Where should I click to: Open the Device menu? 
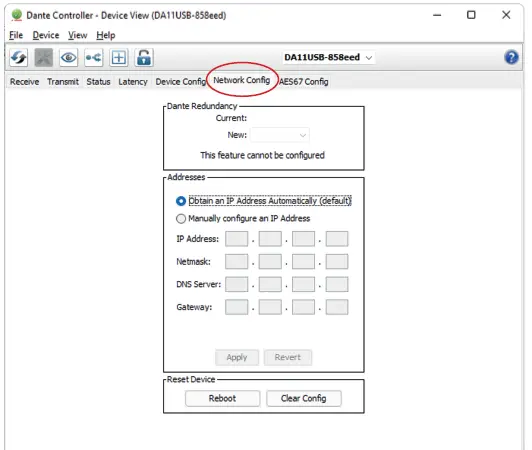(x=46, y=35)
